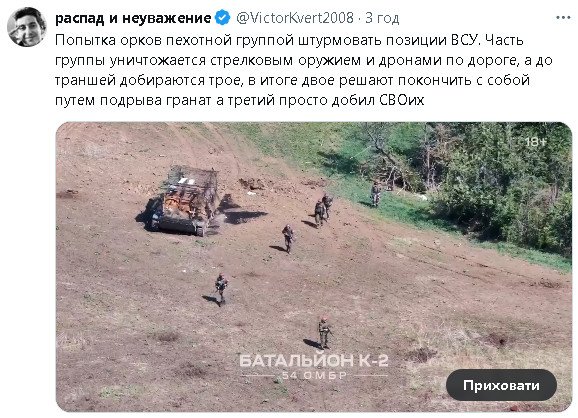Click the tweet line starting with путем подрыва

pos(240,100)
